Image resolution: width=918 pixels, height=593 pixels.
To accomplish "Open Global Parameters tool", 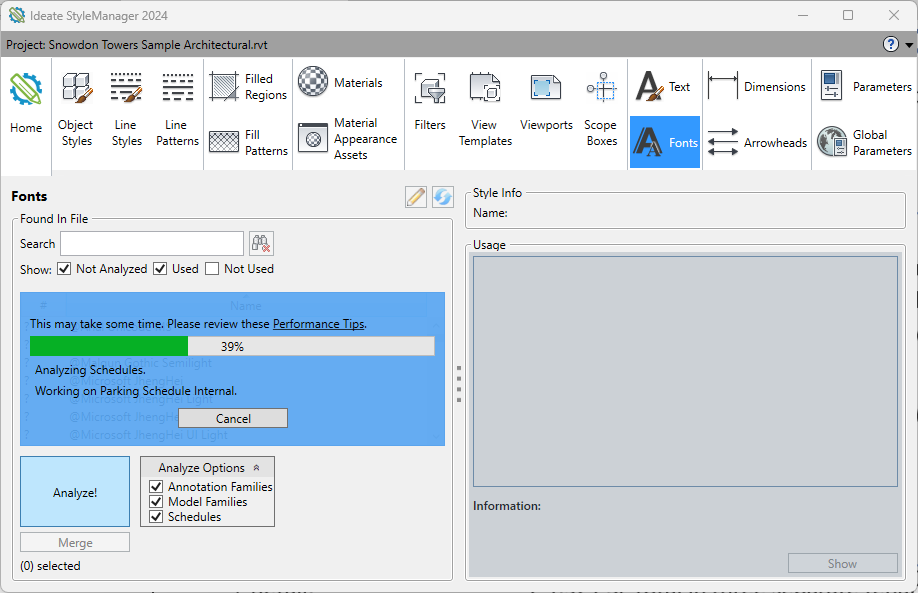I will [x=864, y=142].
